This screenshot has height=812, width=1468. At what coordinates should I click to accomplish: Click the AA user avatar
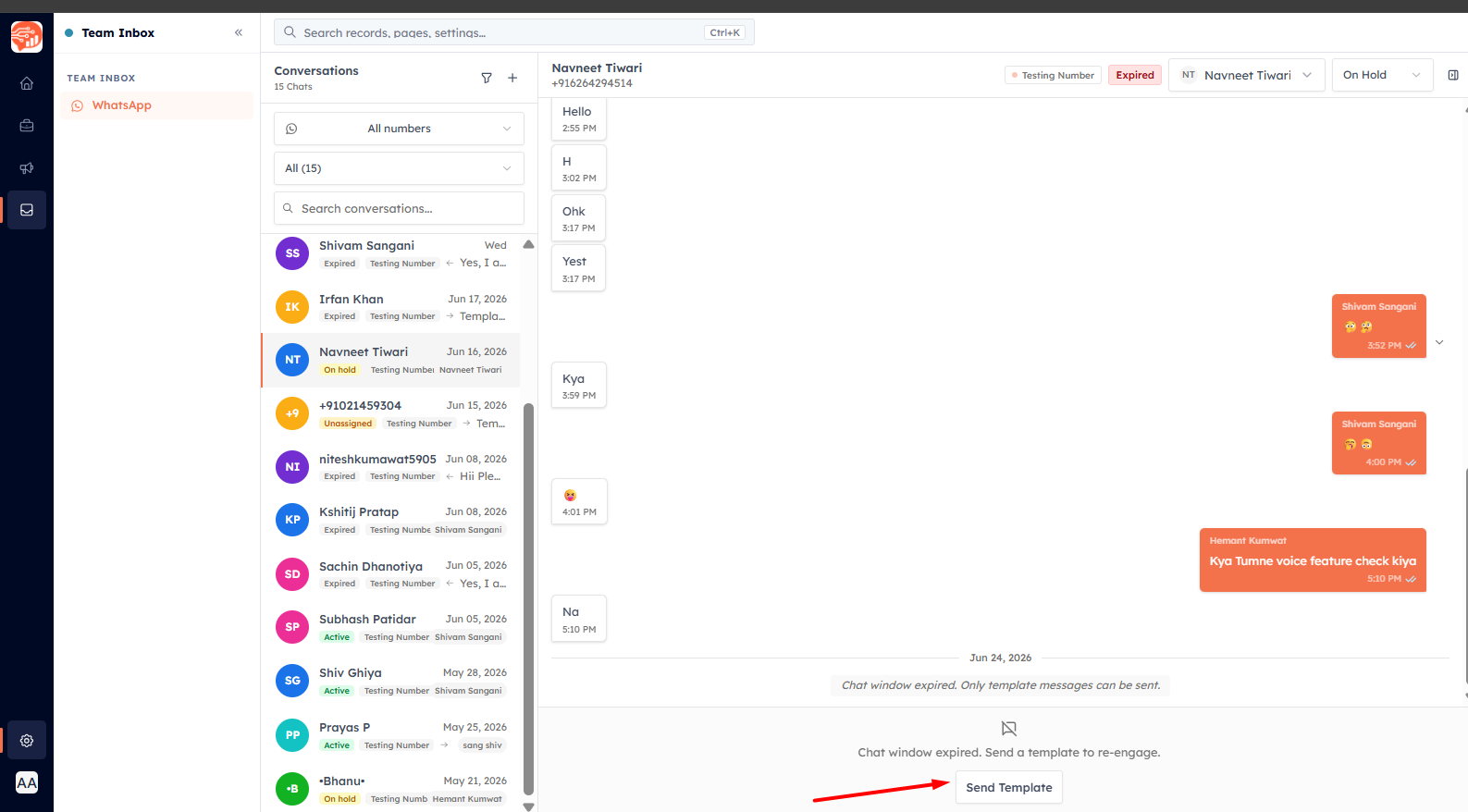pyautogui.click(x=27, y=782)
